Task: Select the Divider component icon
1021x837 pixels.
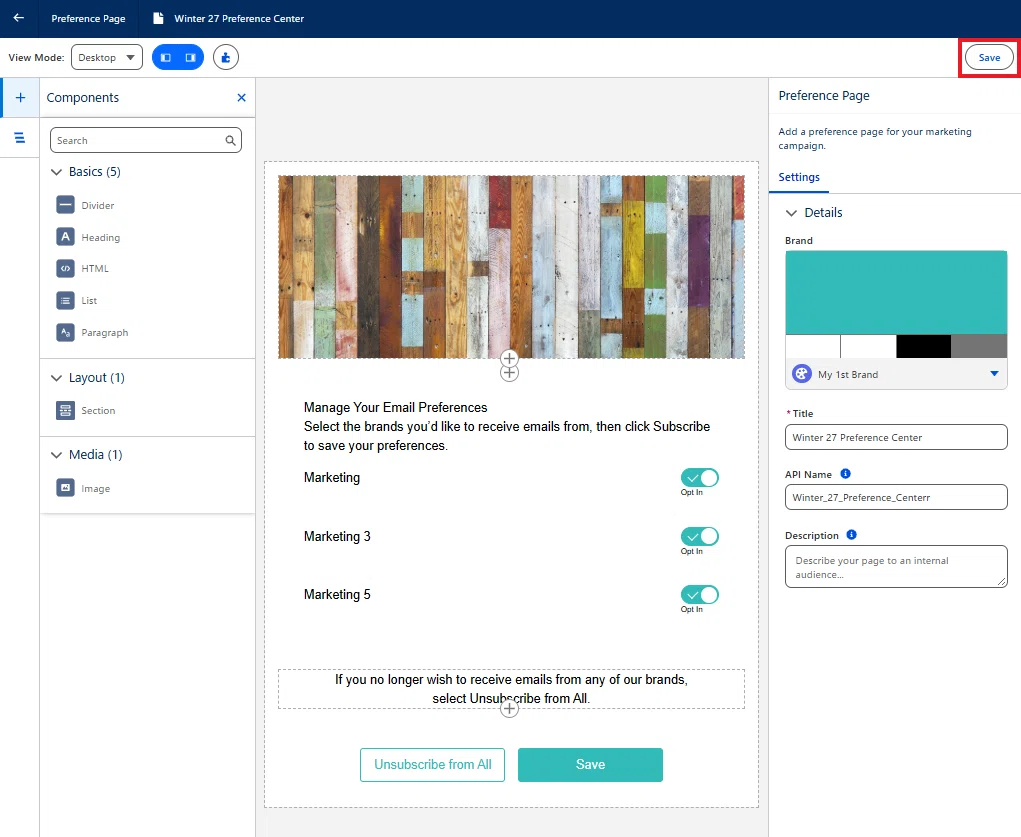Action: 65,205
